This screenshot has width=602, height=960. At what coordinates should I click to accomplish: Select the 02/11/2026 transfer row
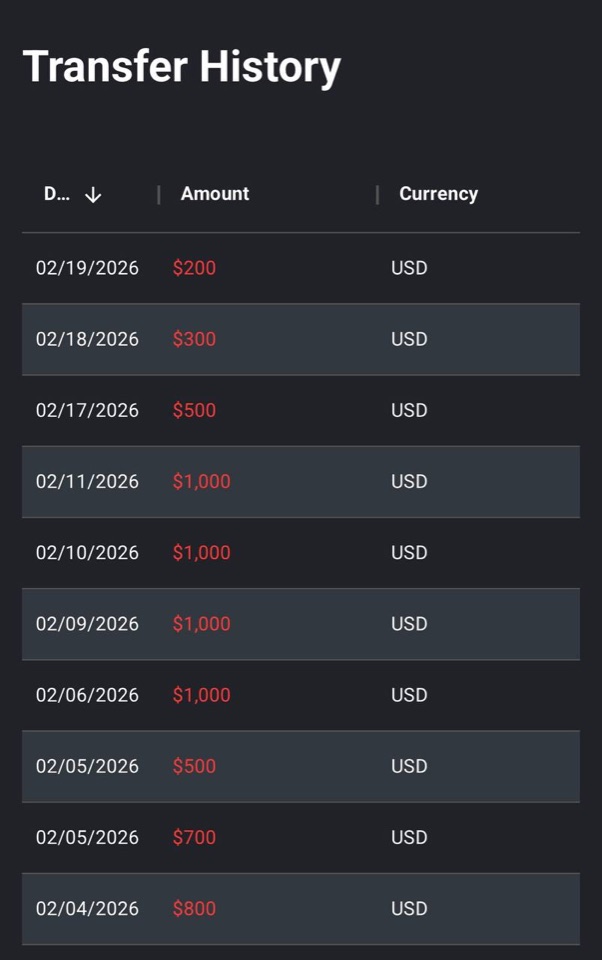301,482
